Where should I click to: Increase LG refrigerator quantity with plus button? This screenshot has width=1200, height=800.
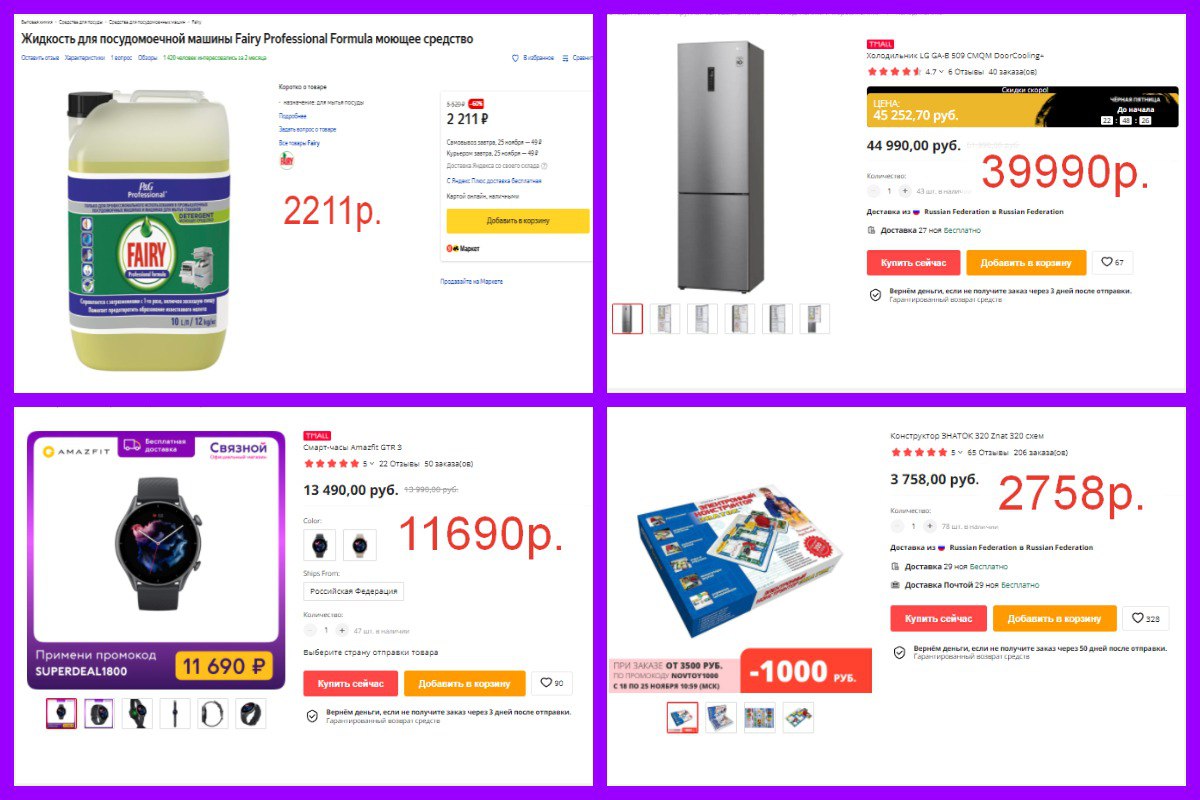(x=905, y=191)
